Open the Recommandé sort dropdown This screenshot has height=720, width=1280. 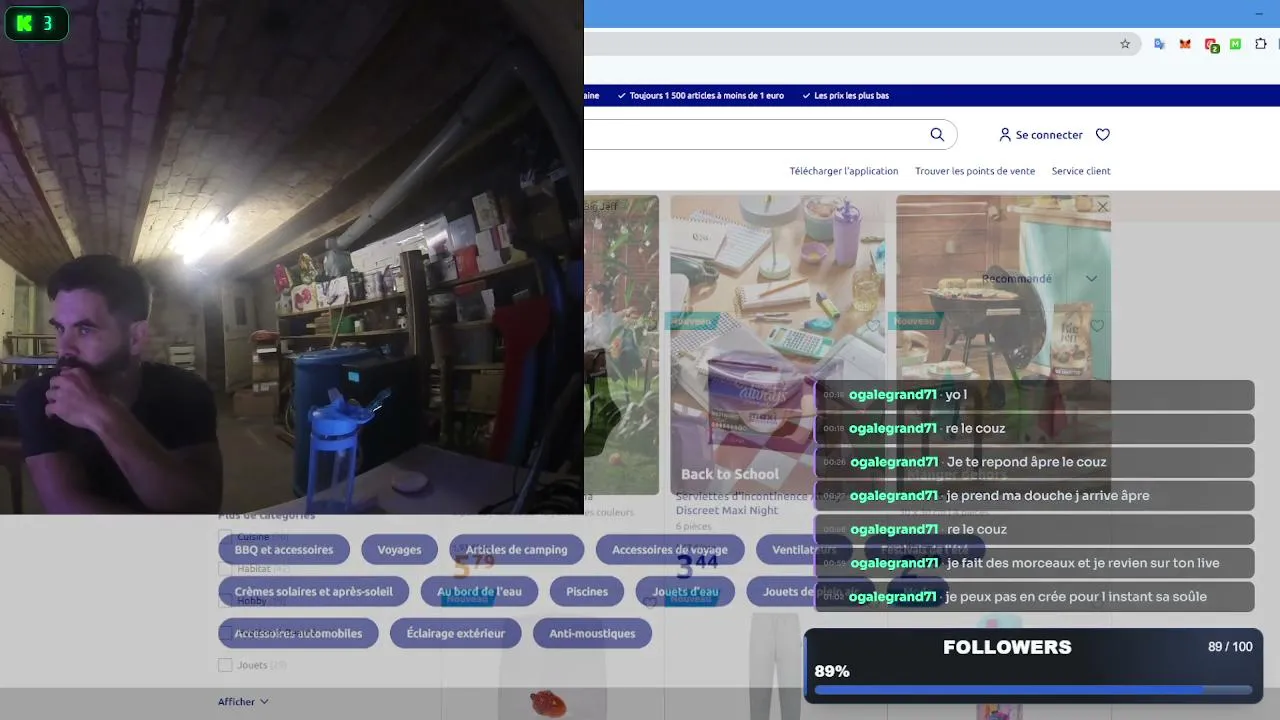[x=1039, y=279]
